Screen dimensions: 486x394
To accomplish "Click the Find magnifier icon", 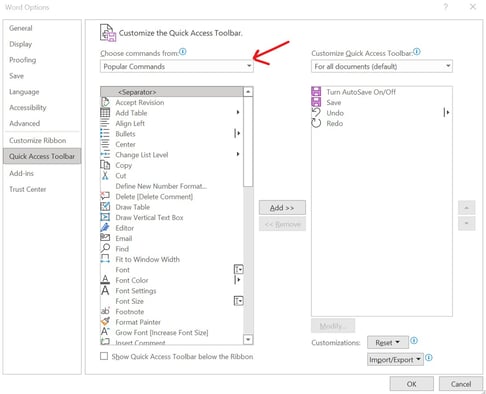I will [x=105, y=248].
